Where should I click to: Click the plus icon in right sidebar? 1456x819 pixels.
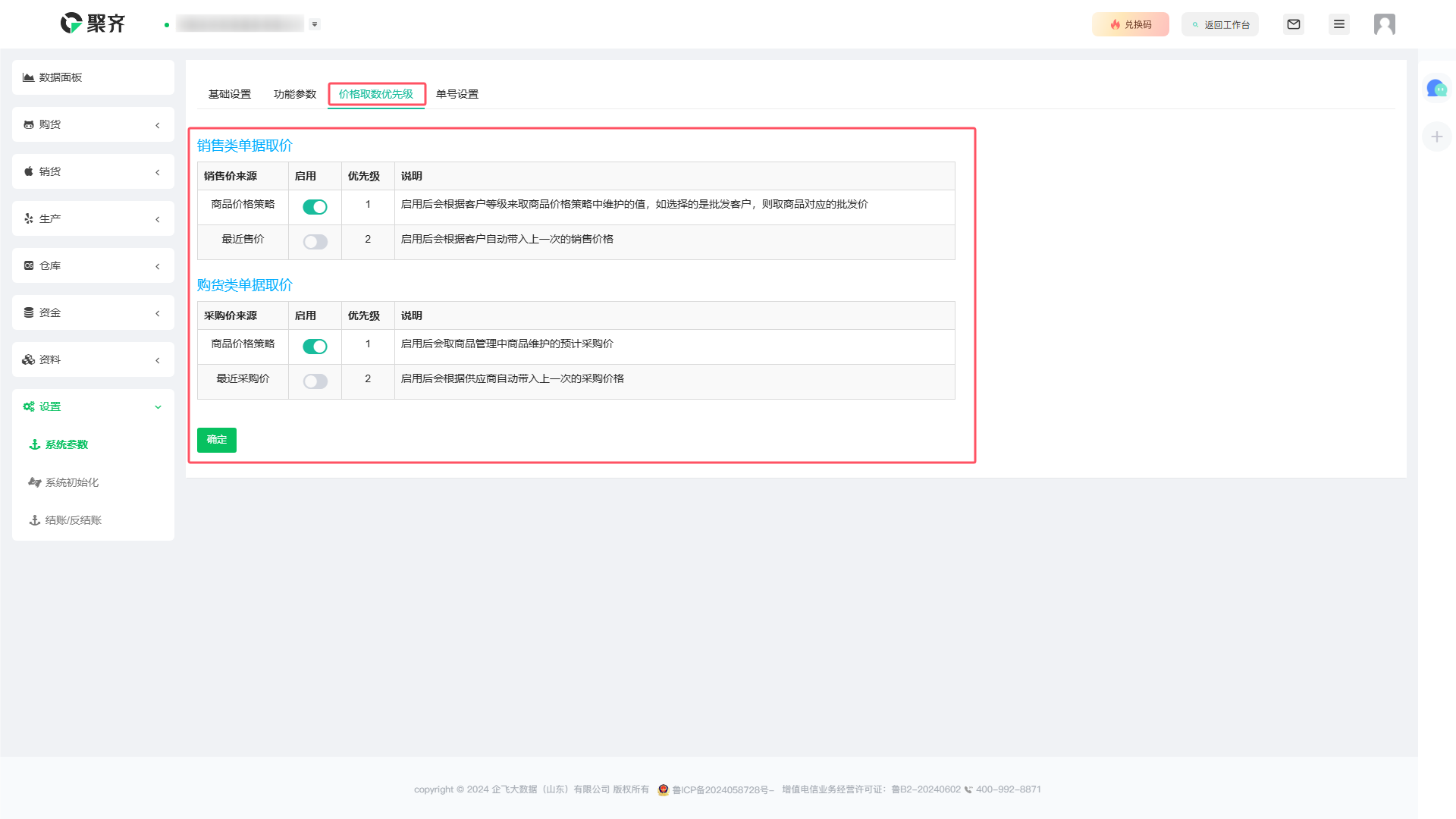(1436, 136)
